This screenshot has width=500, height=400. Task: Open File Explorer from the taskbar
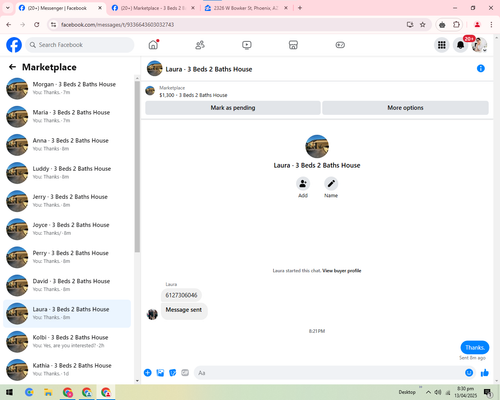tap(48, 392)
